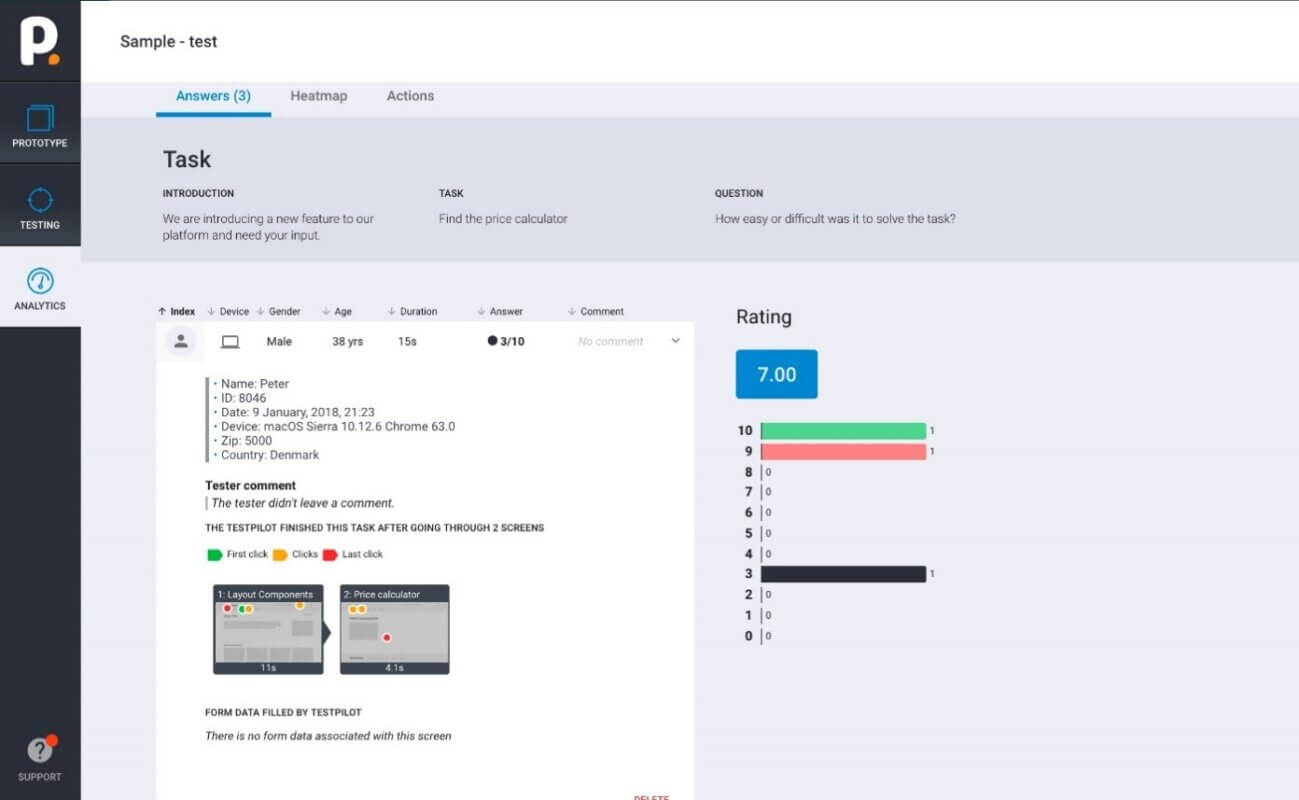The image size is (1299, 800).
Task: Sort answers by Index column
Action: [177, 311]
